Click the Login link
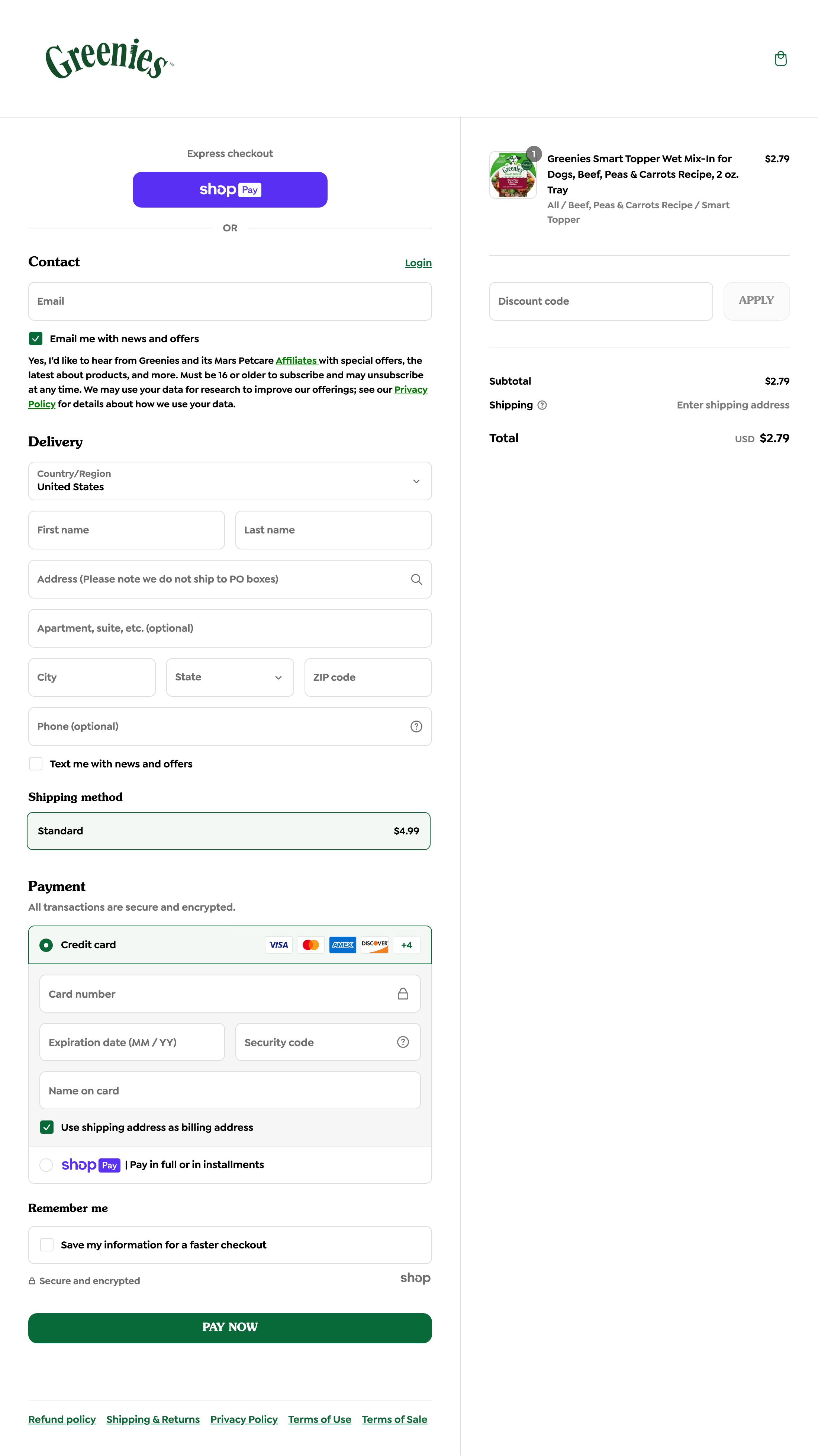Viewport: 818px width, 1456px height. coord(418,262)
